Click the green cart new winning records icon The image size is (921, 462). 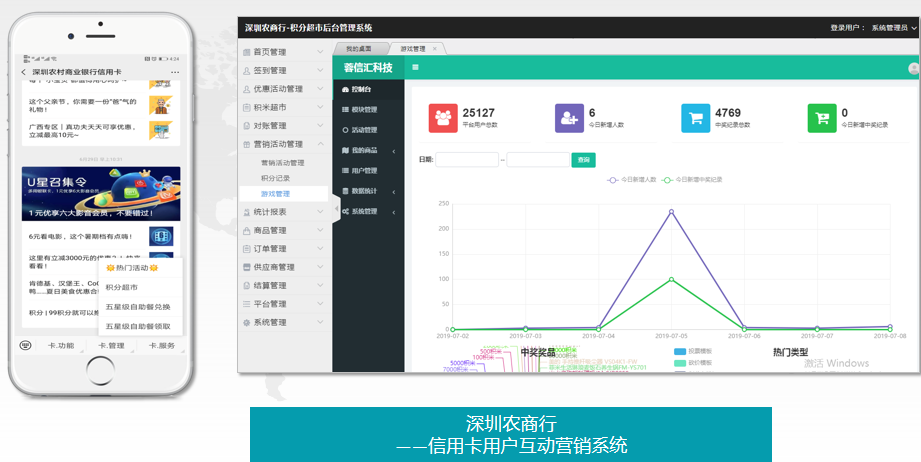(822, 118)
